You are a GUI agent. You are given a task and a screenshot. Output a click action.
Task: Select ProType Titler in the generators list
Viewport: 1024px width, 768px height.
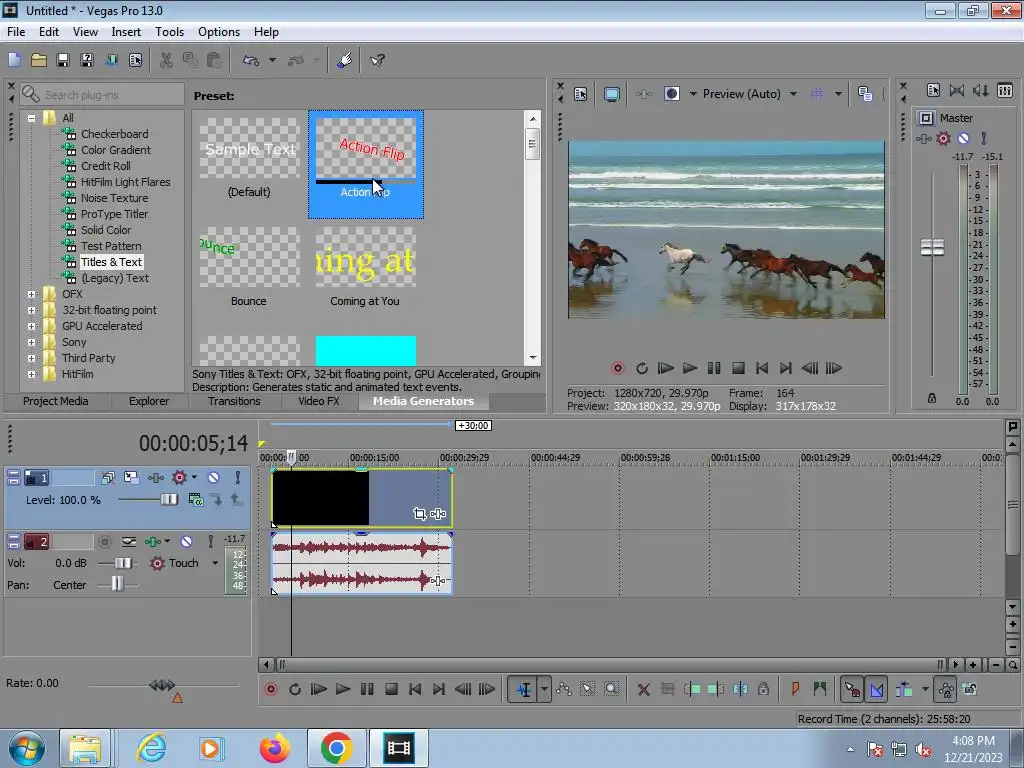tap(114, 214)
